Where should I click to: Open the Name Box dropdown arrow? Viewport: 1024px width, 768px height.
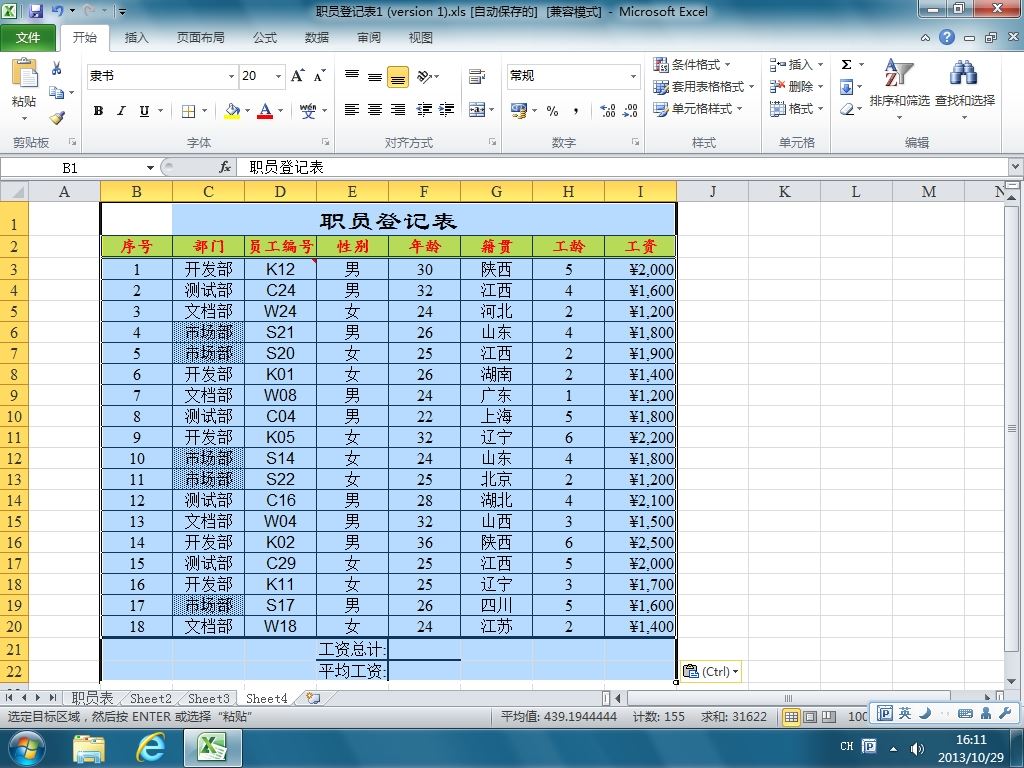click(x=150, y=168)
